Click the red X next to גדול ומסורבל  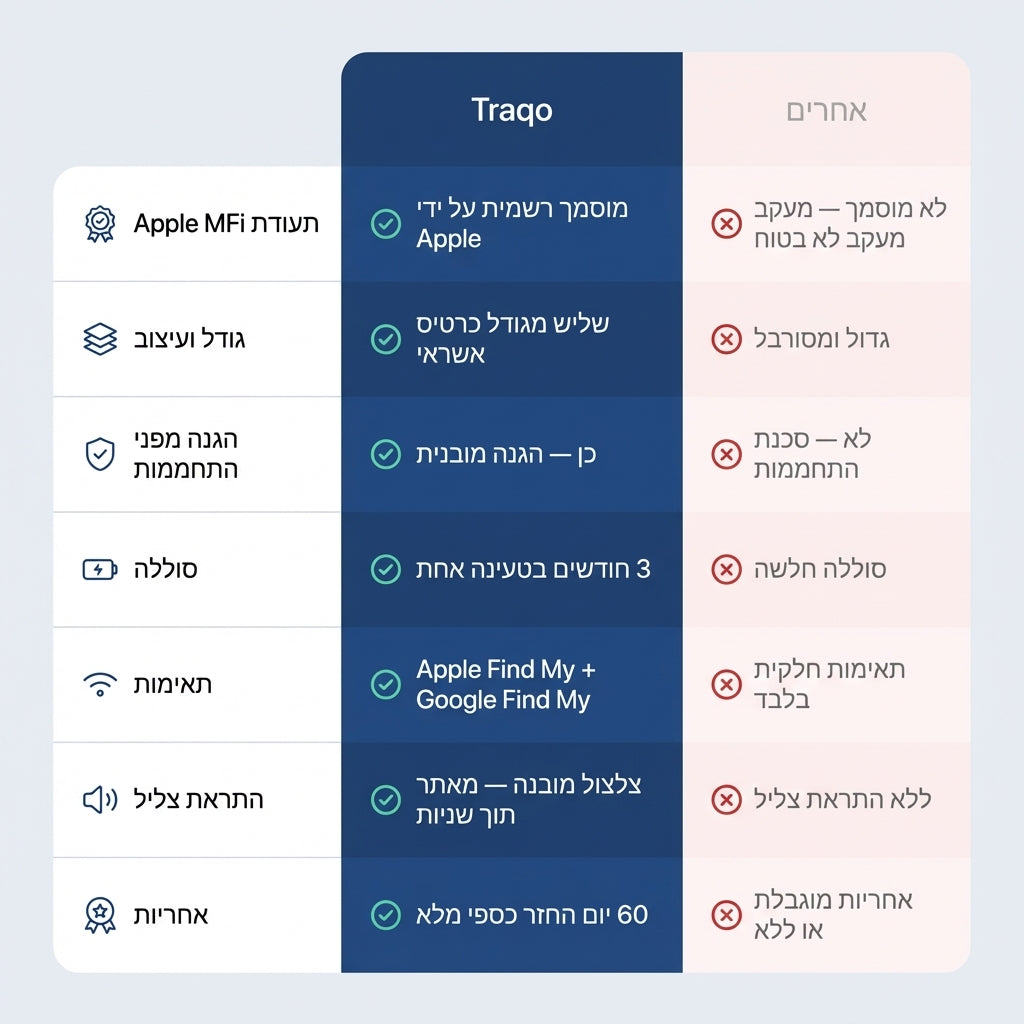(726, 339)
